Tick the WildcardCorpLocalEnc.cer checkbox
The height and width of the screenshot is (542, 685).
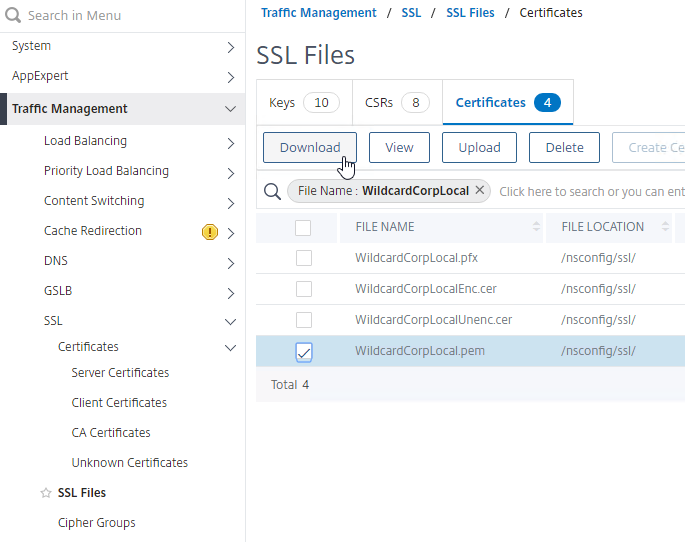pos(303,289)
